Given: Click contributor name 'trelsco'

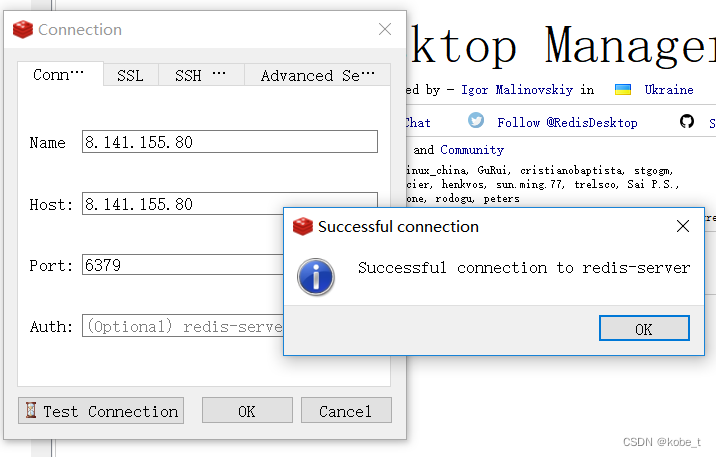Looking at the screenshot, I should point(595,184).
